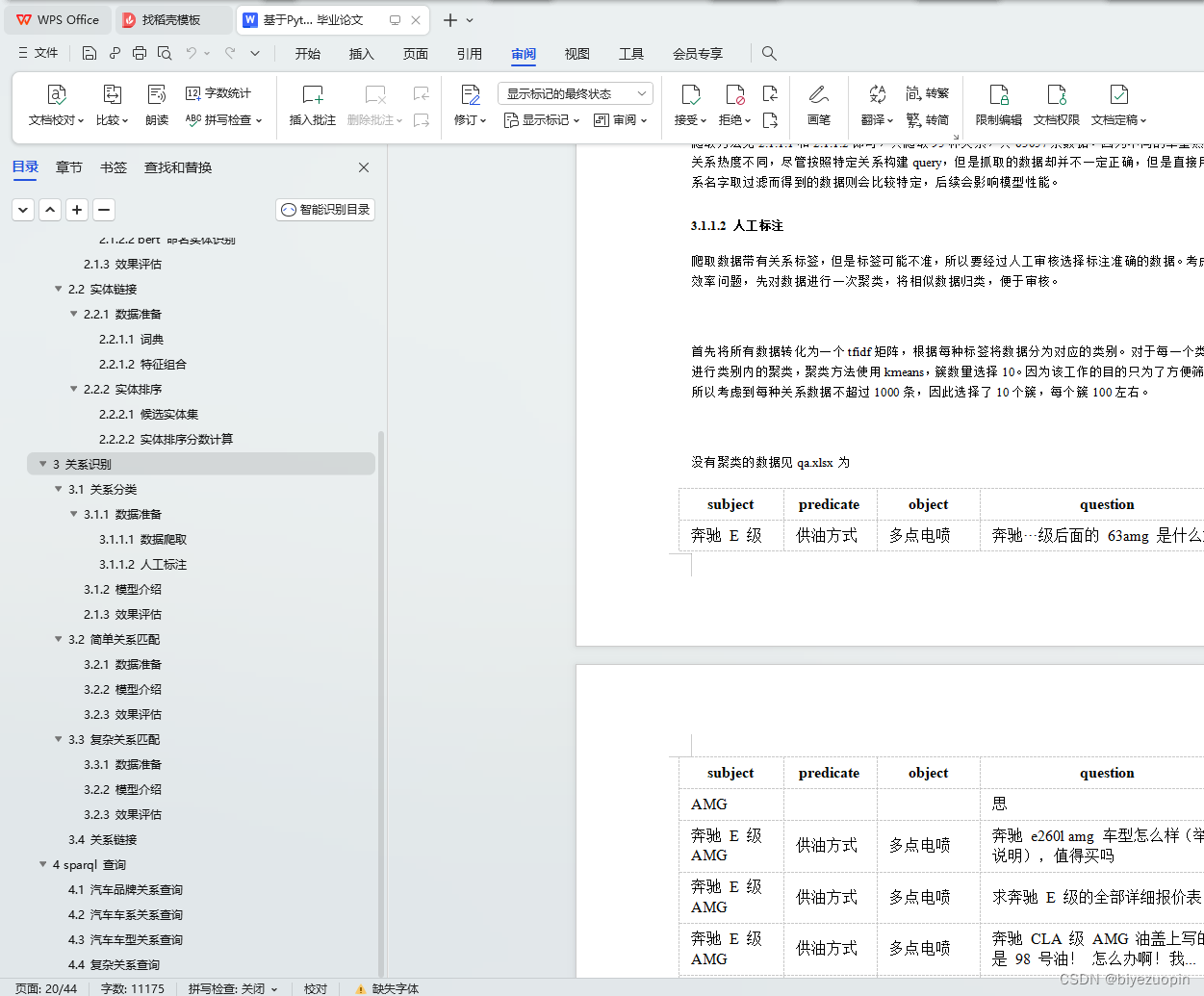This screenshot has height=996, width=1204.
Task: Select outline item 4.1 汽车品牌关系查询
Action: 125,889
